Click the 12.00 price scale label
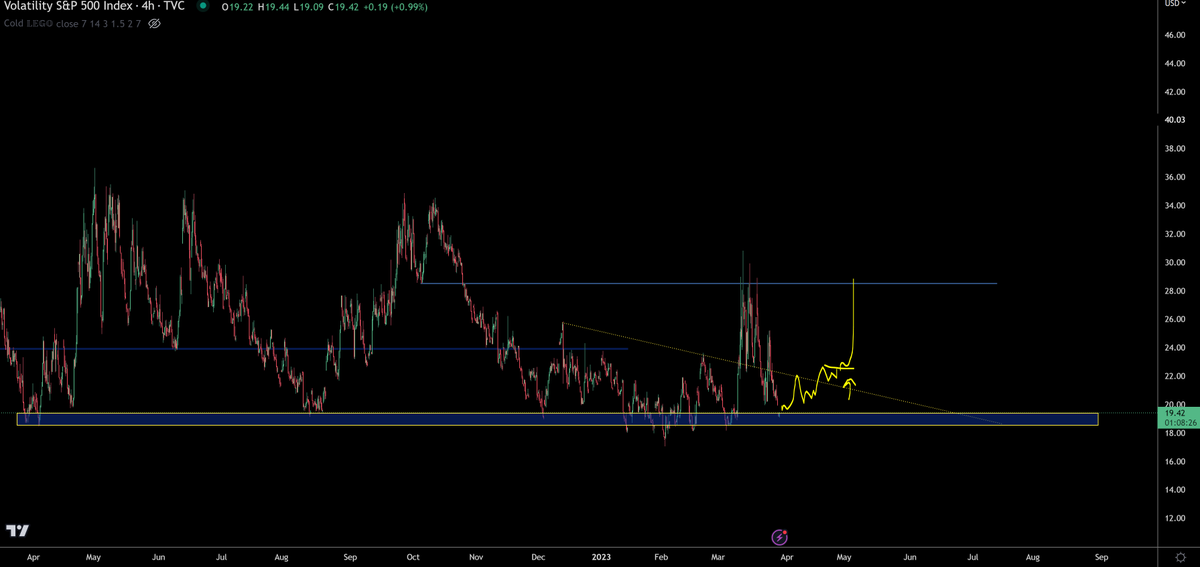 tap(1175, 518)
